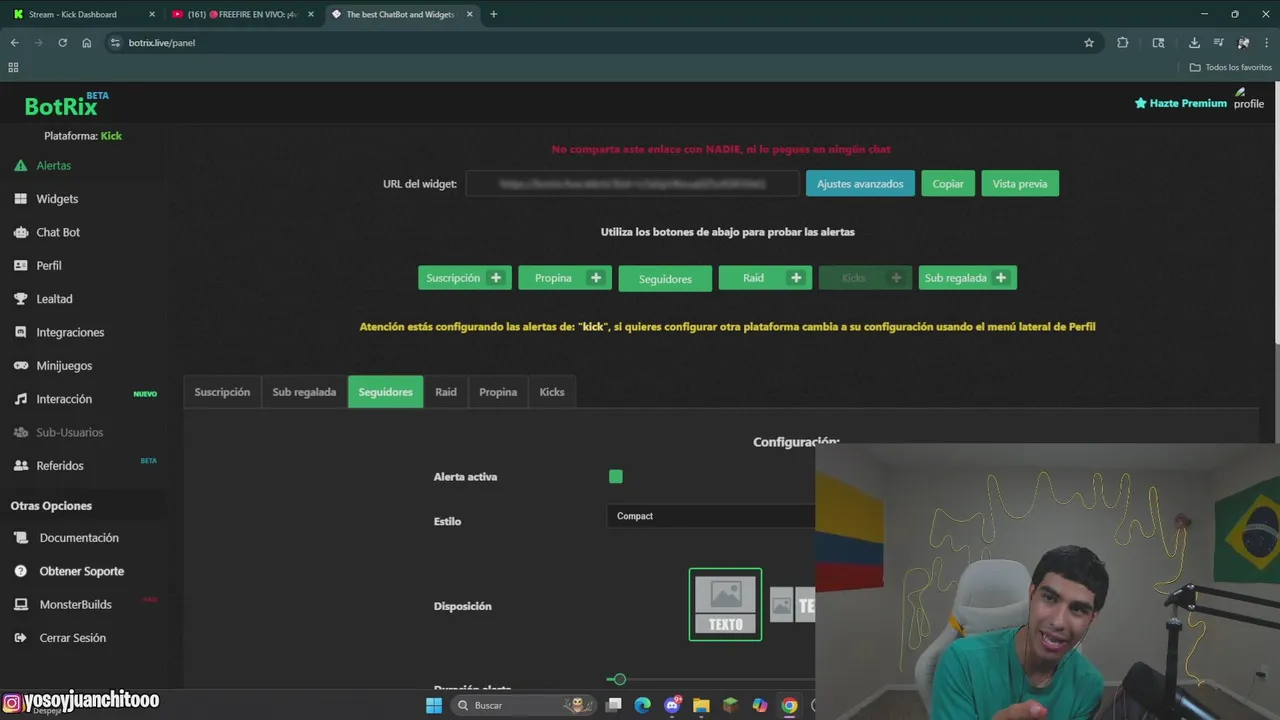Viewport: 1280px width, 720px height.
Task: Open the Estilo Compact dropdown
Action: tap(711, 516)
